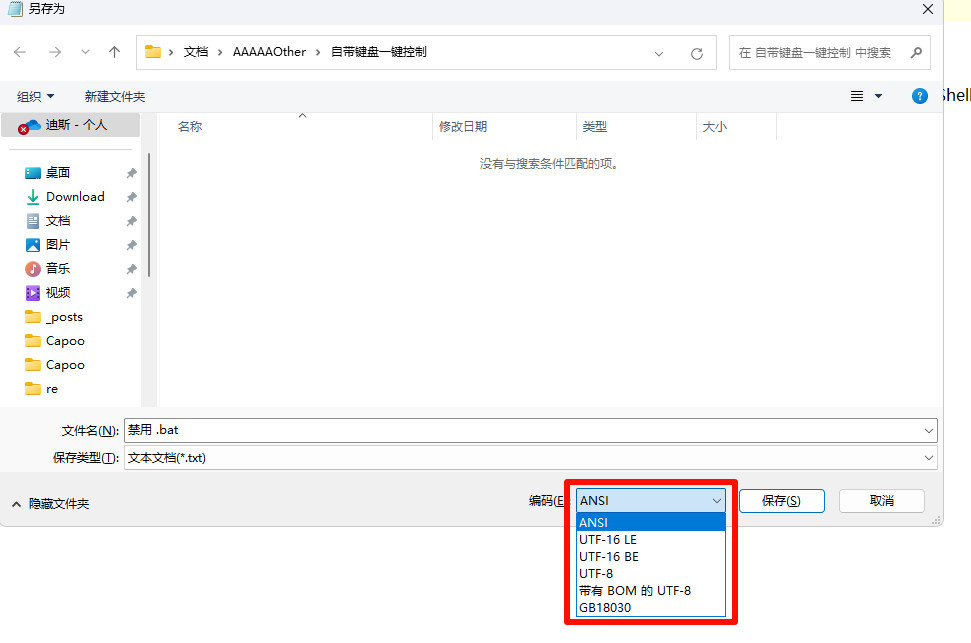Choose UTF-8 from encoding list
971x643 pixels.
(x=596, y=574)
